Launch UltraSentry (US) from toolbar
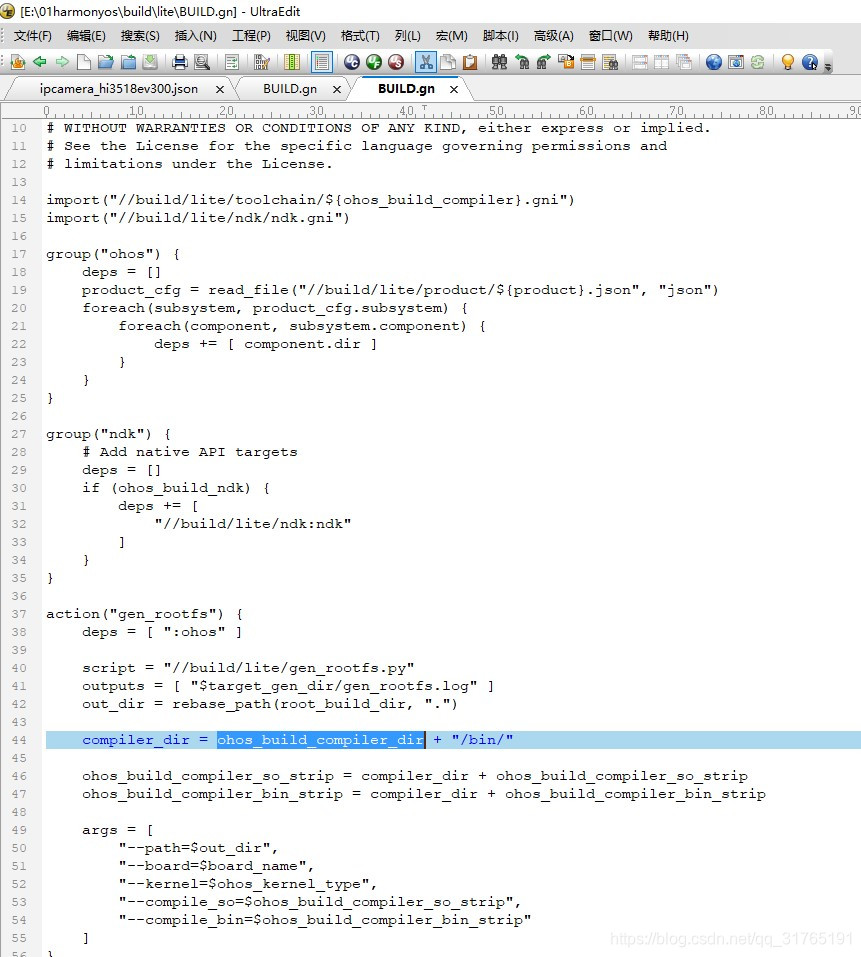The image size is (861, 957). (x=396, y=62)
